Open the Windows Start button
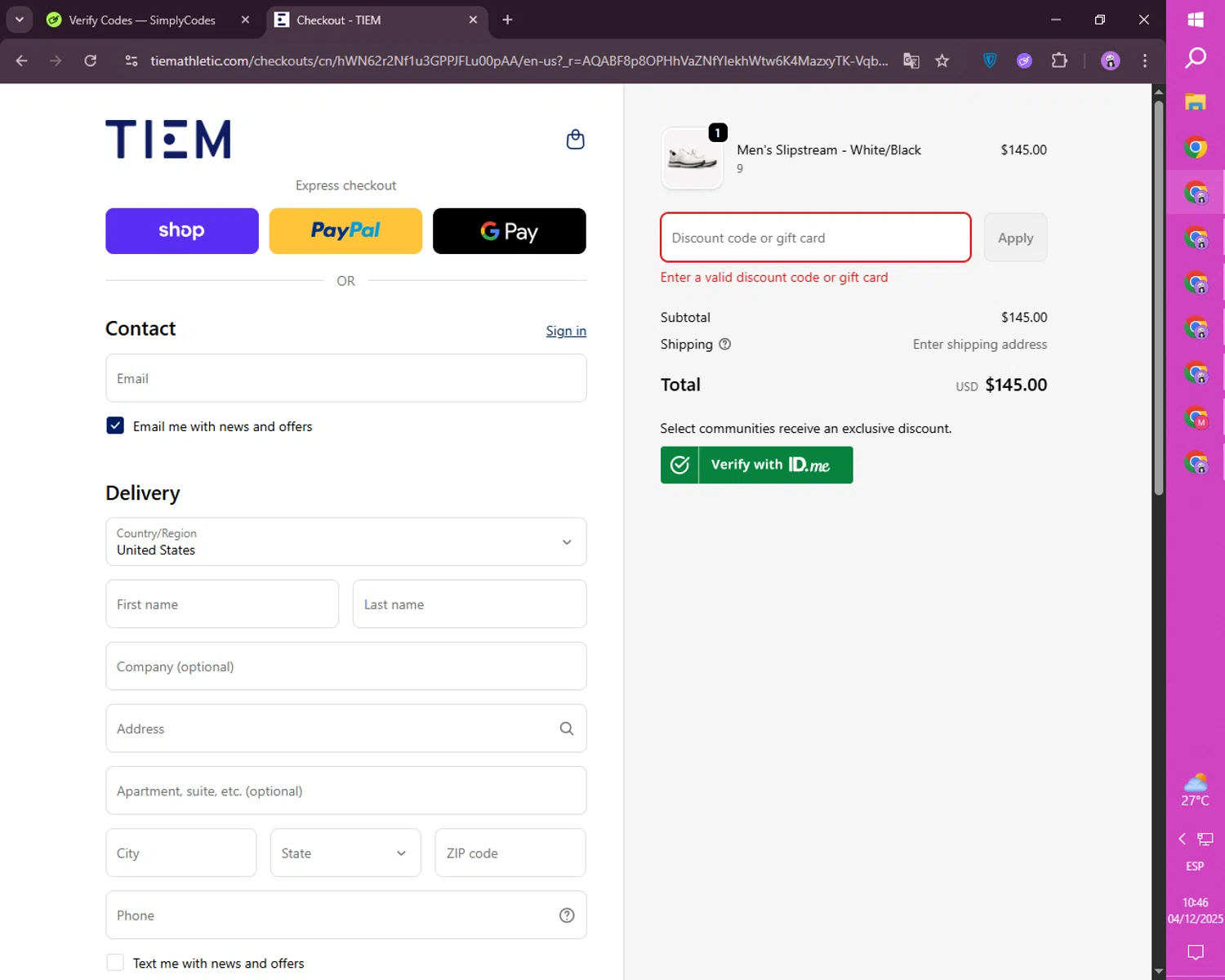This screenshot has width=1225, height=980. tap(1196, 20)
